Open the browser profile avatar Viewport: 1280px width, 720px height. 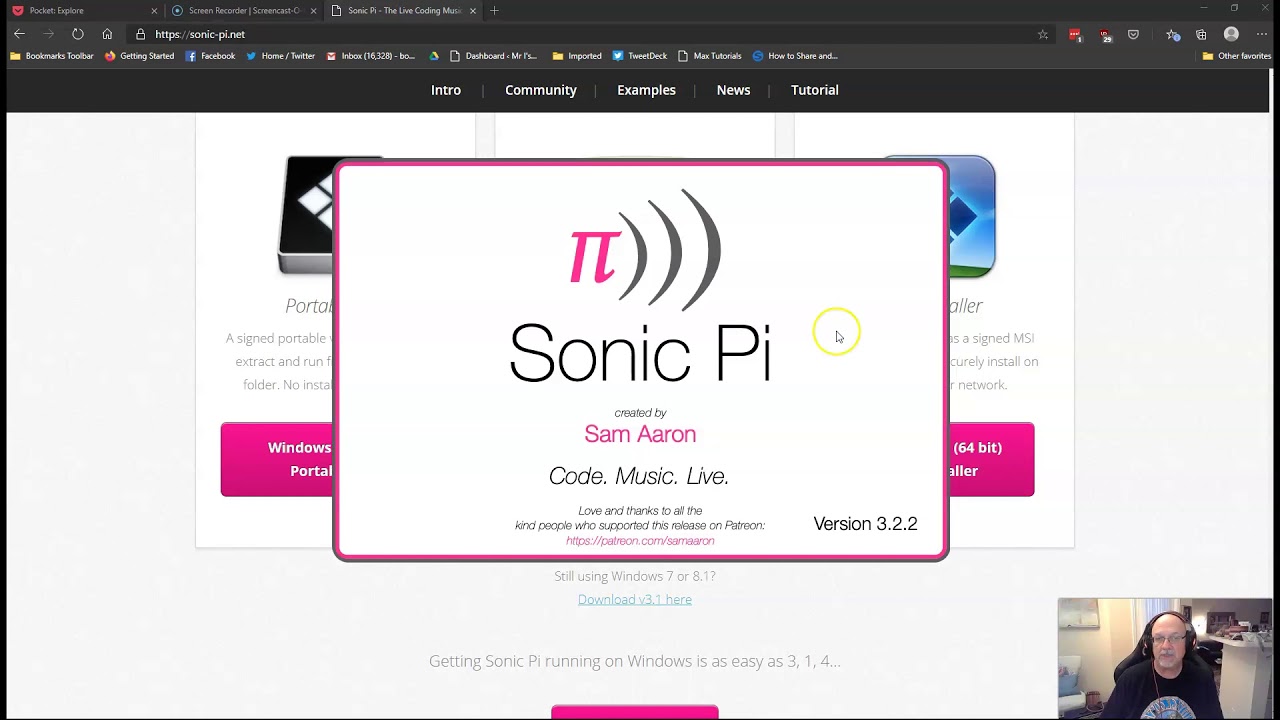pyautogui.click(x=1231, y=34)
